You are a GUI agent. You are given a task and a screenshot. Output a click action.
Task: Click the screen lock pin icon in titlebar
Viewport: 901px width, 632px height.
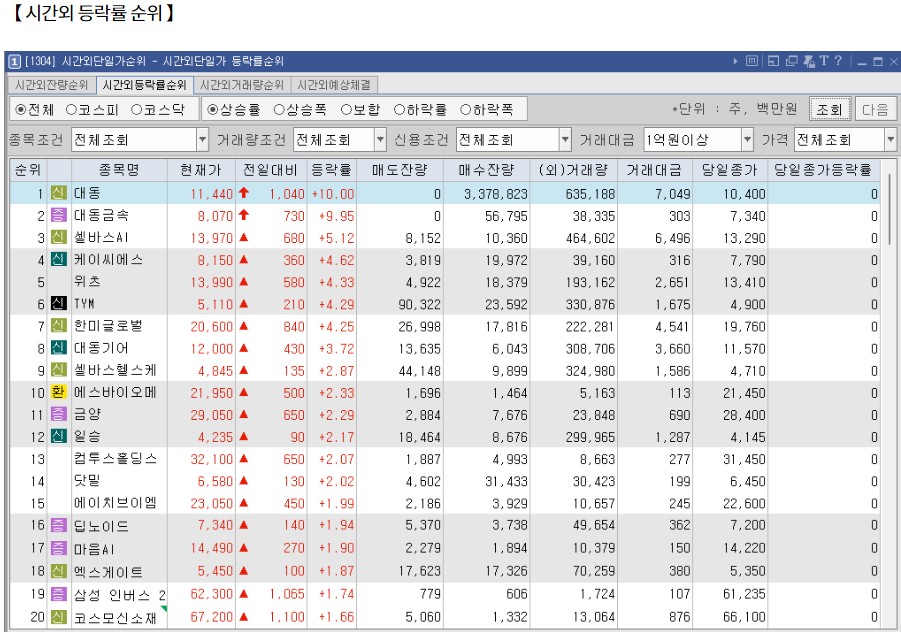[x=810, y=62]
